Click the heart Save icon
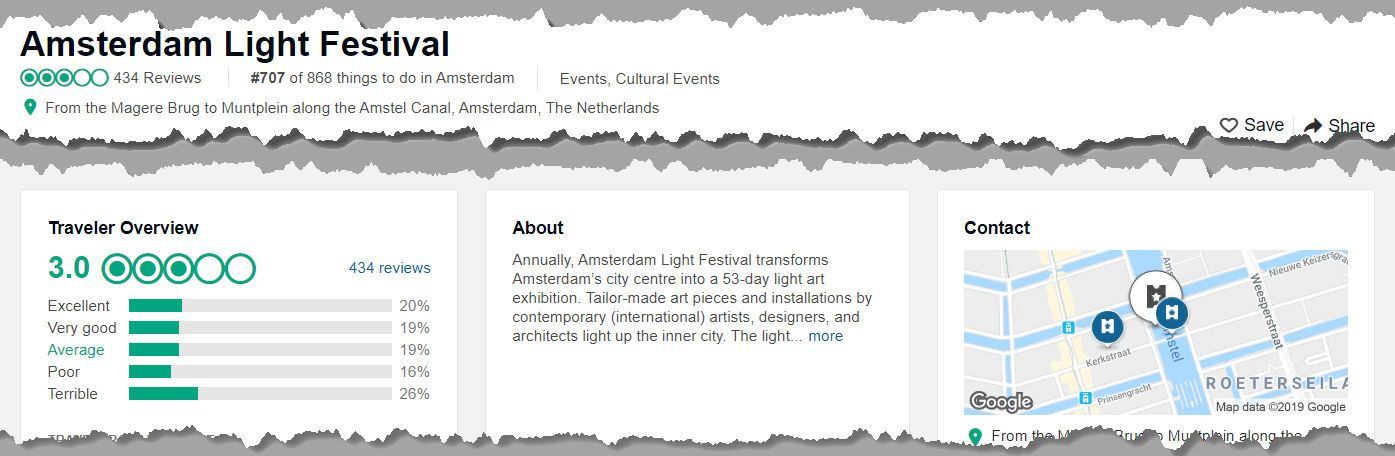 (x=1229, y=125)
